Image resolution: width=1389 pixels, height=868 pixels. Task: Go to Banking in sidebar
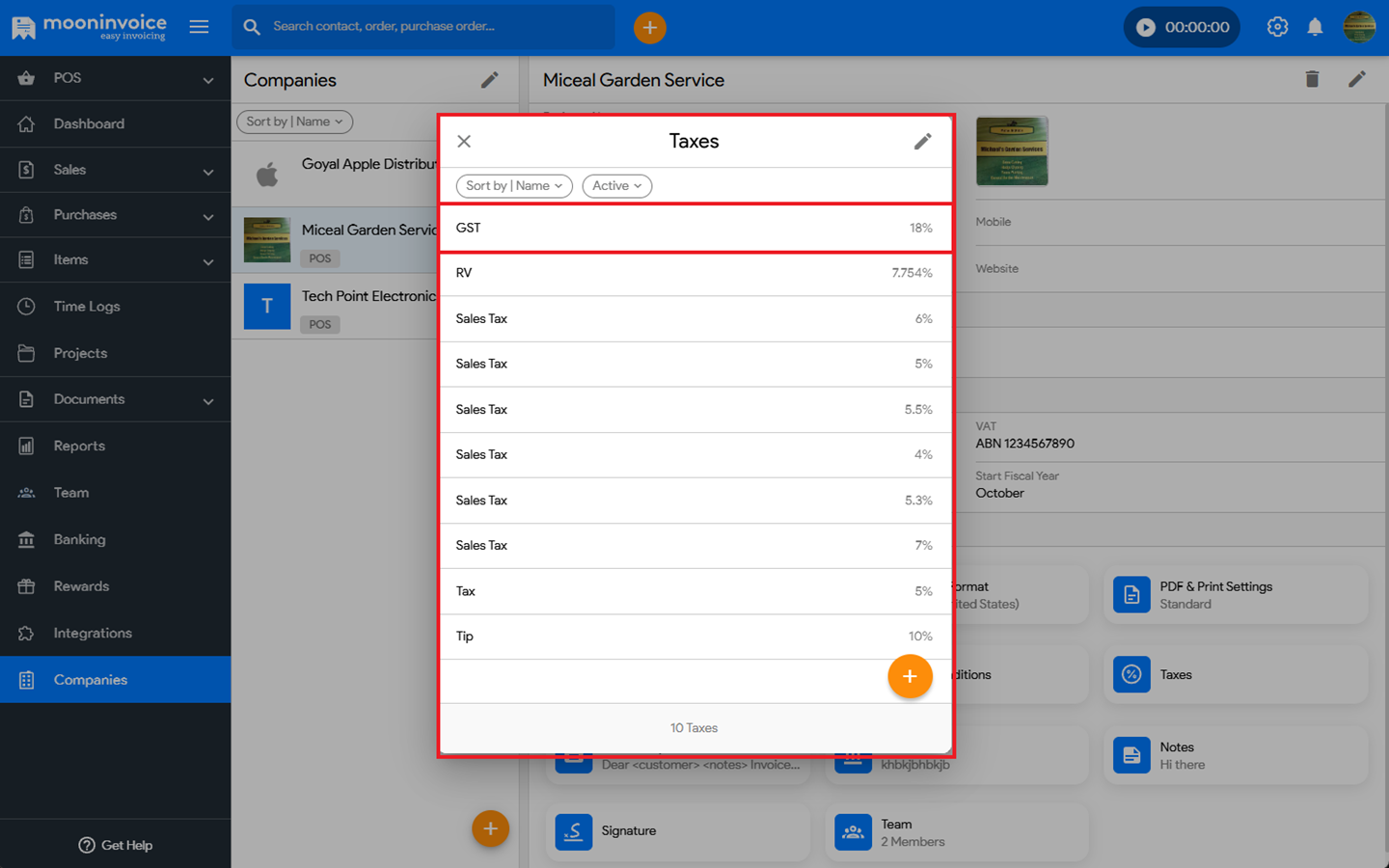coord(79,539)
